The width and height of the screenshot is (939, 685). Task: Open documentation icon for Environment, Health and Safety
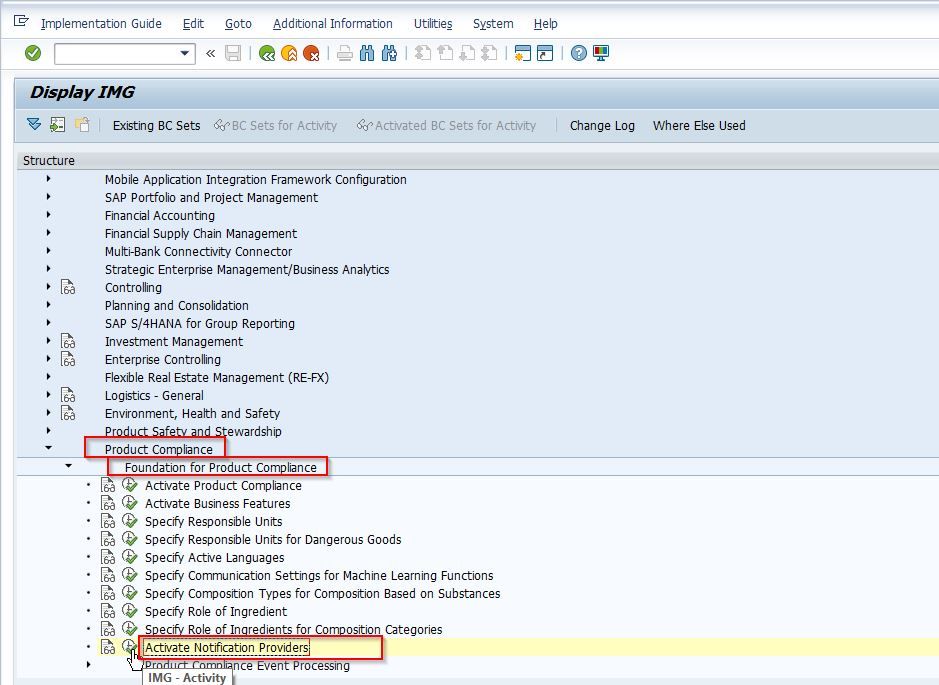68,413
